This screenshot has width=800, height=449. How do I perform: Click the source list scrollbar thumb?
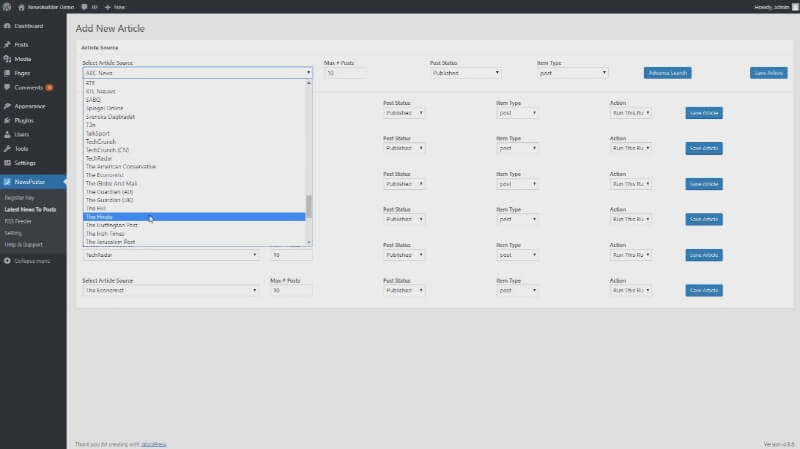pyautogui.click(x=309, y=206)
